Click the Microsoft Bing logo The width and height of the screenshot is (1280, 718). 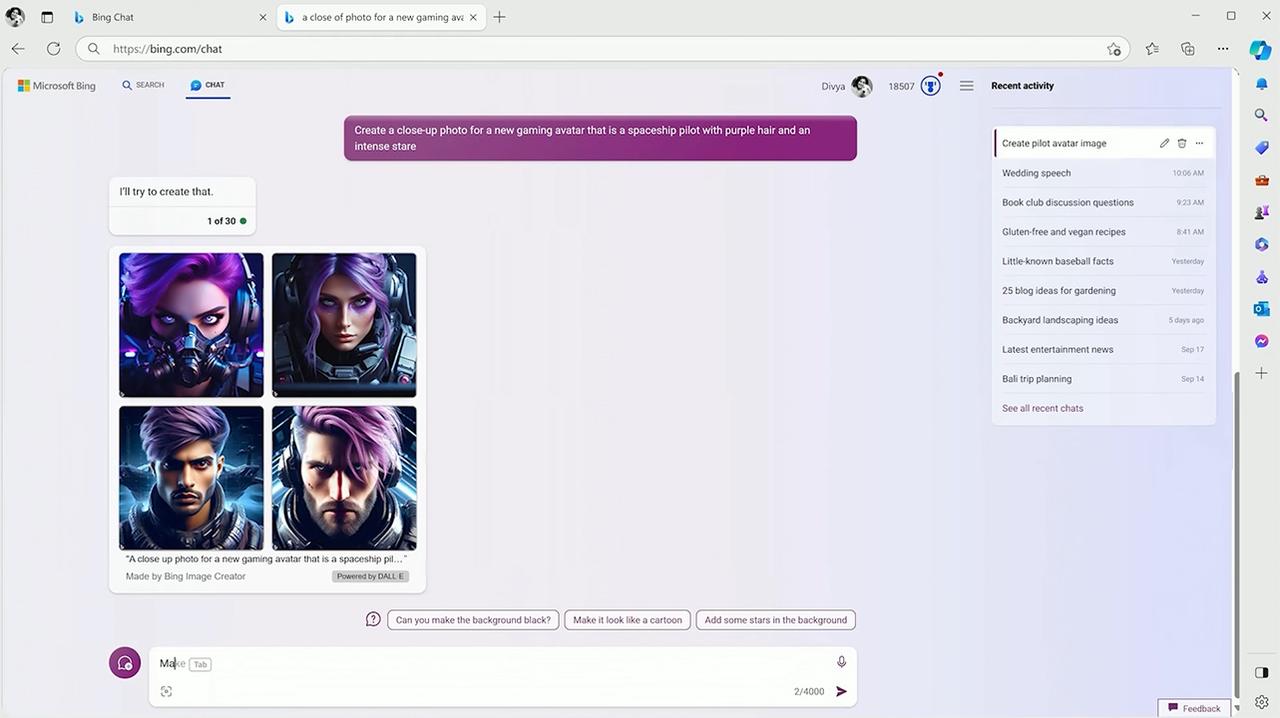tap(57, 86)
